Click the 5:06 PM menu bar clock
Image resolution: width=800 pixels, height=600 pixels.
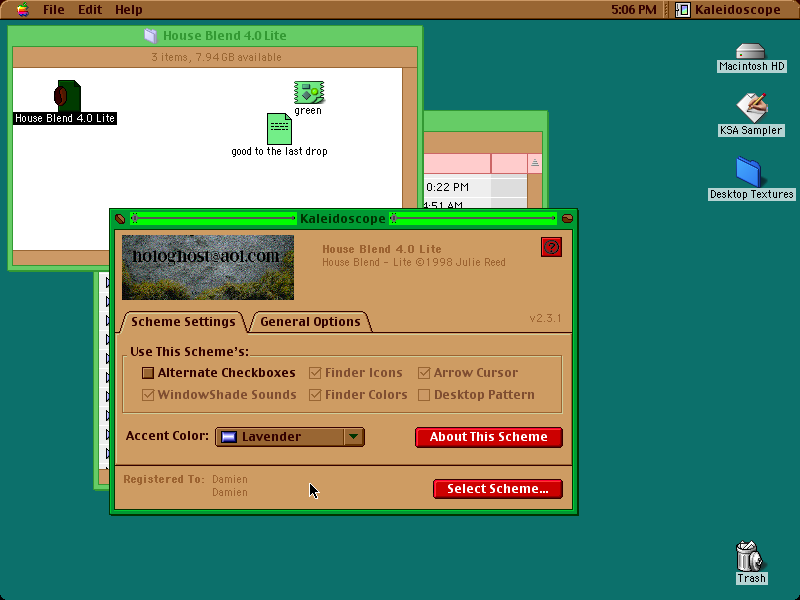tap(634, 10)
